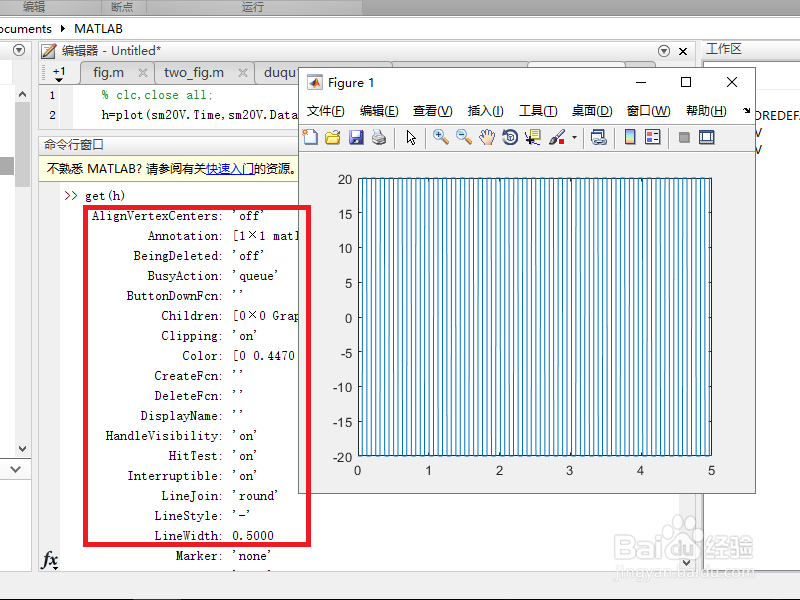The image size is (800, 600).
Task: Click the editor pencil icon in title
Action: coord(49,51)
